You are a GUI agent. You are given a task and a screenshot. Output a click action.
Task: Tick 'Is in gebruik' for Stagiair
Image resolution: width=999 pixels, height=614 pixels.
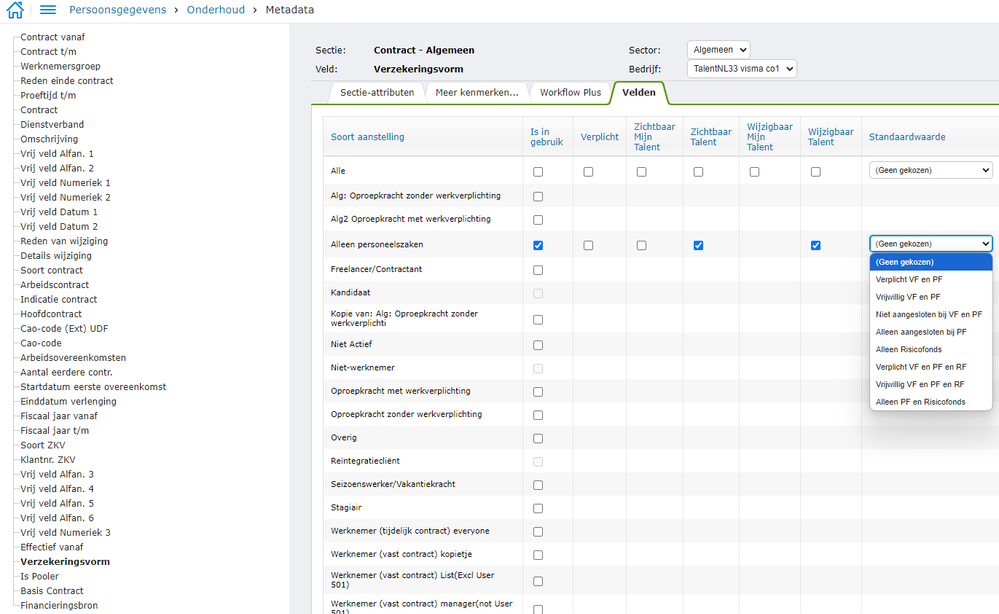[538, 508]
